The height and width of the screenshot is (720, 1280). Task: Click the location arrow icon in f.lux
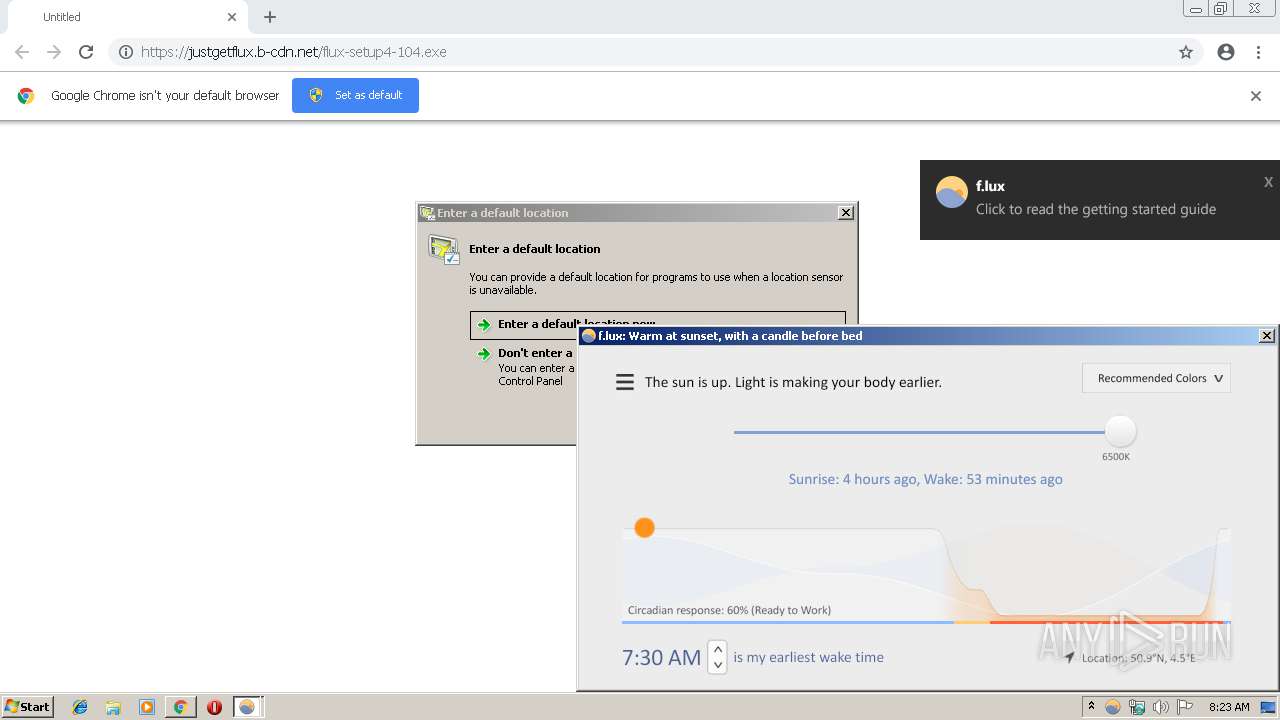coord(1069,657)
